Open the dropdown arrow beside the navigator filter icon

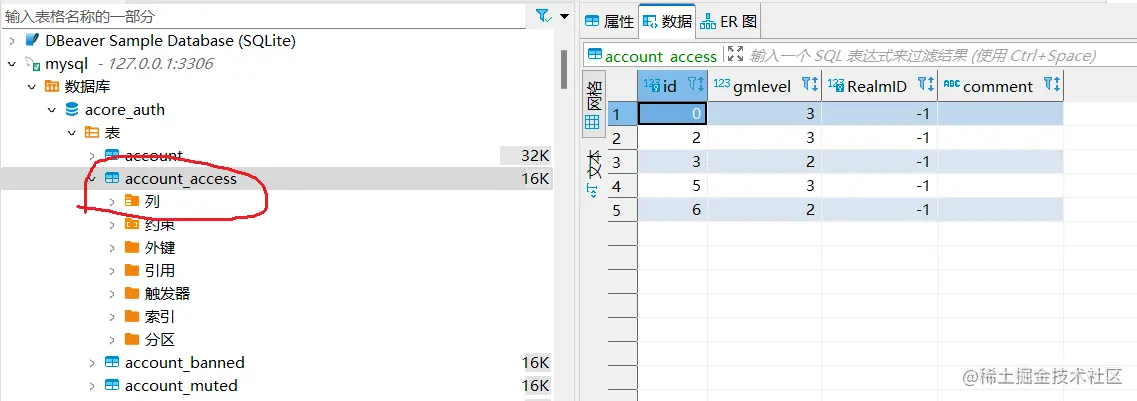pos(565,16)
